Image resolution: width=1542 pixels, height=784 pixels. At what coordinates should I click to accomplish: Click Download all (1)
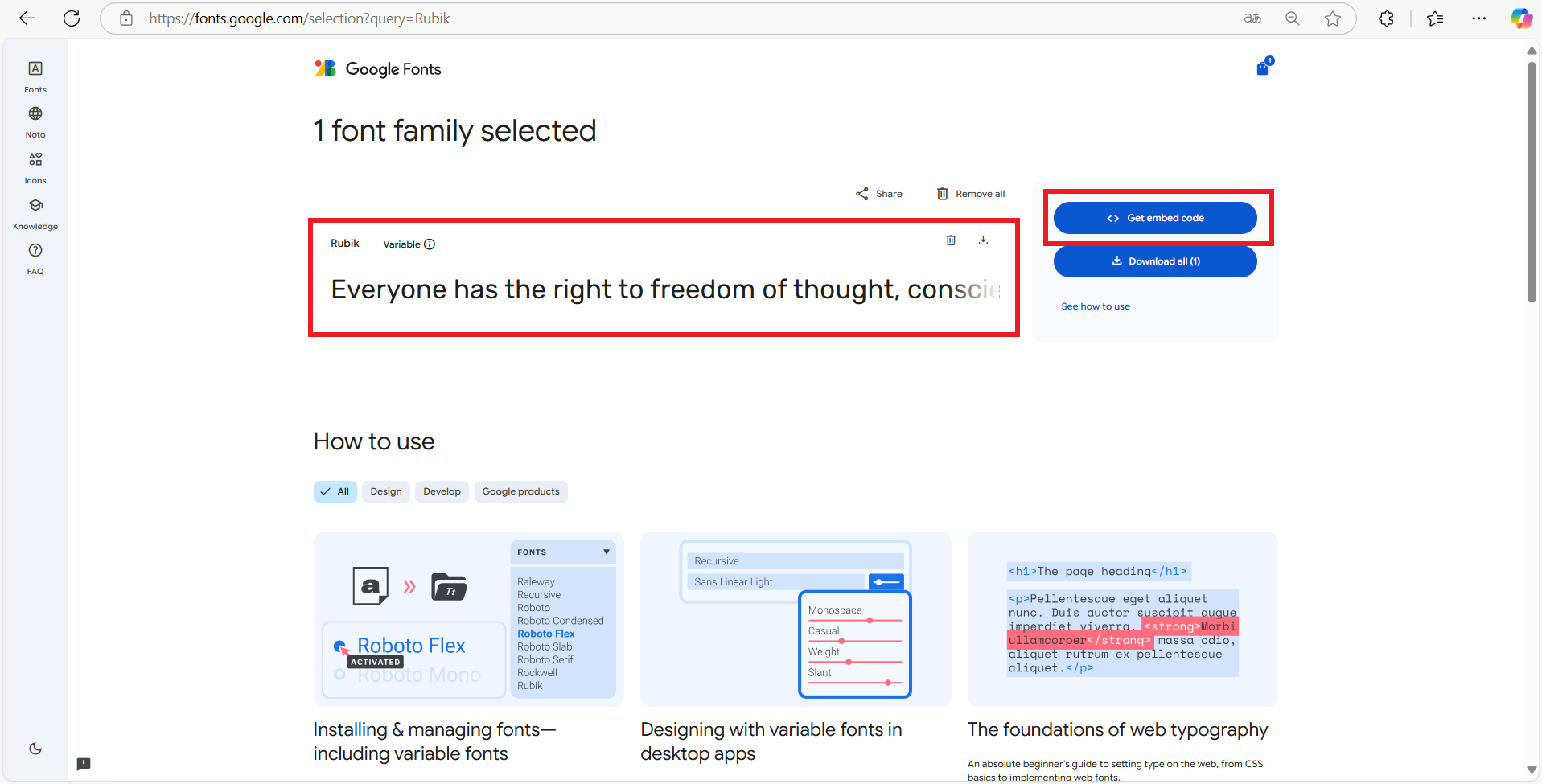(x=1155, y=261)
